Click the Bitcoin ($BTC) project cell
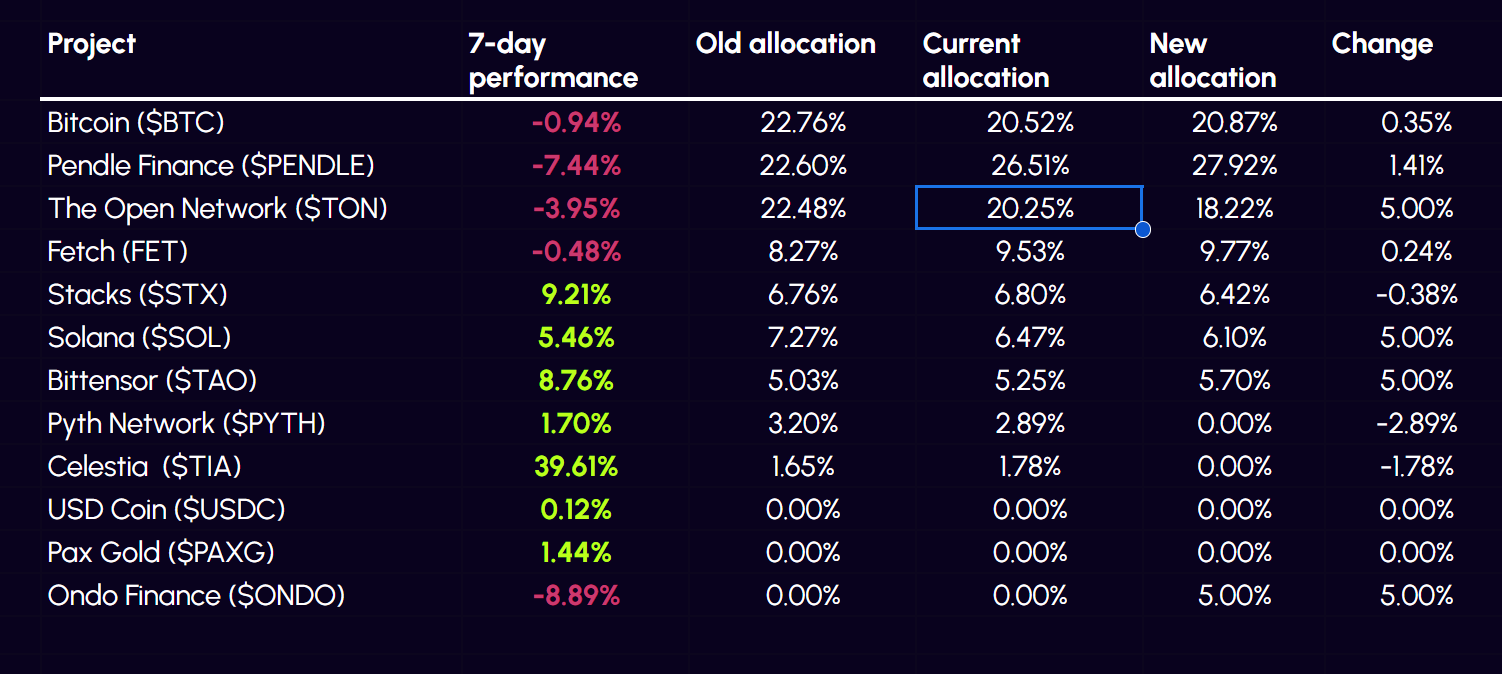Viewport: 1502px width, 674px height. pos(136,123)
